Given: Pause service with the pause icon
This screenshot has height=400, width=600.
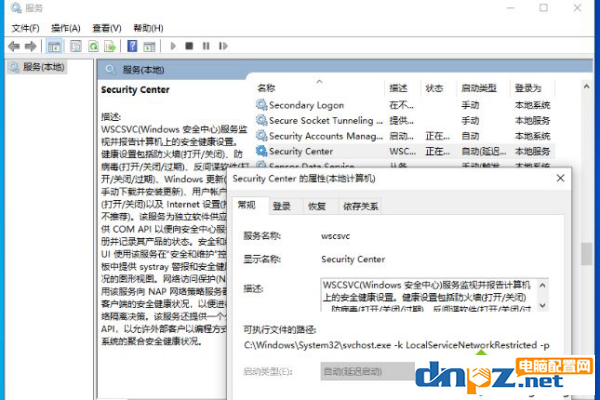Looking at the screenshot, I should tap(206, 46).
